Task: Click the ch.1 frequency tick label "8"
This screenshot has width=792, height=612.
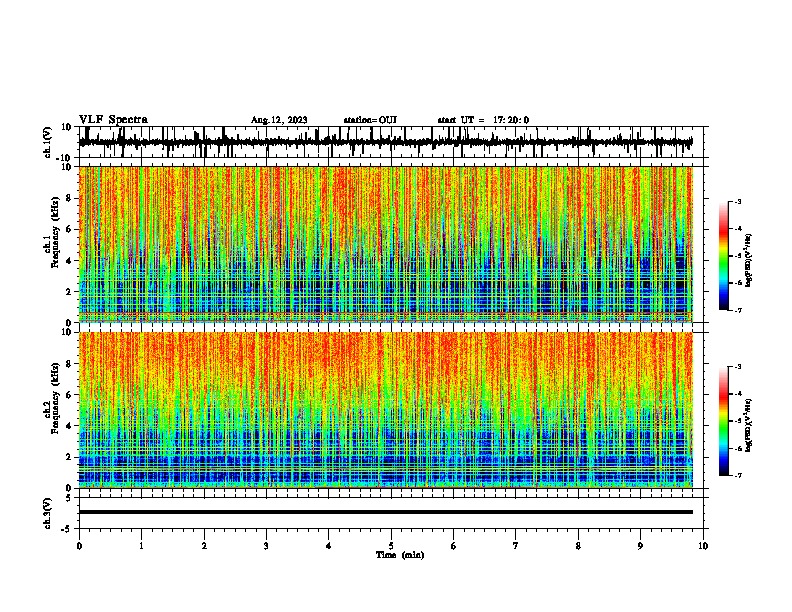Action: (x=69, y=198)
